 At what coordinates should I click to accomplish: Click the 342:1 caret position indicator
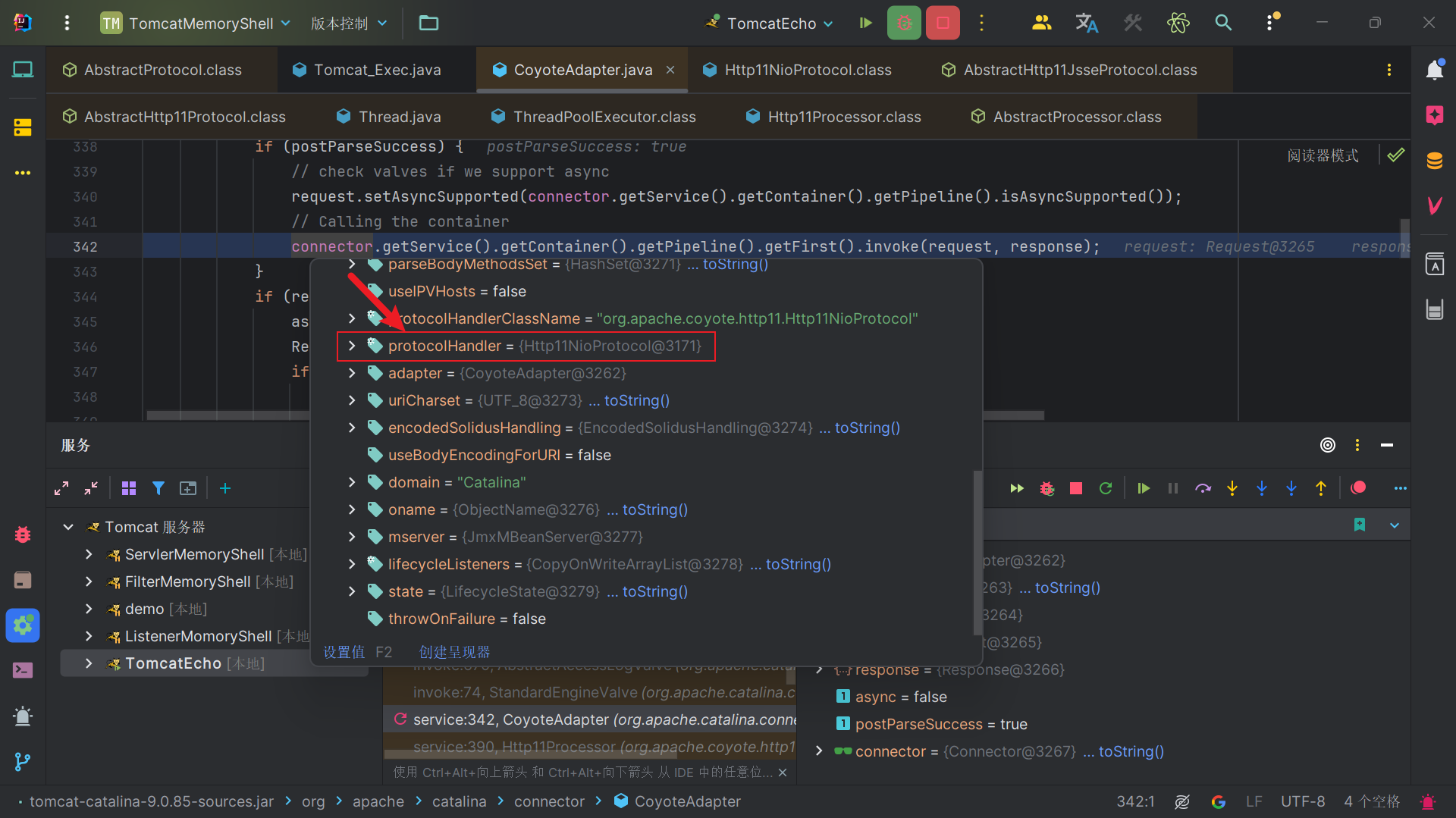(x=1135, y=801)
